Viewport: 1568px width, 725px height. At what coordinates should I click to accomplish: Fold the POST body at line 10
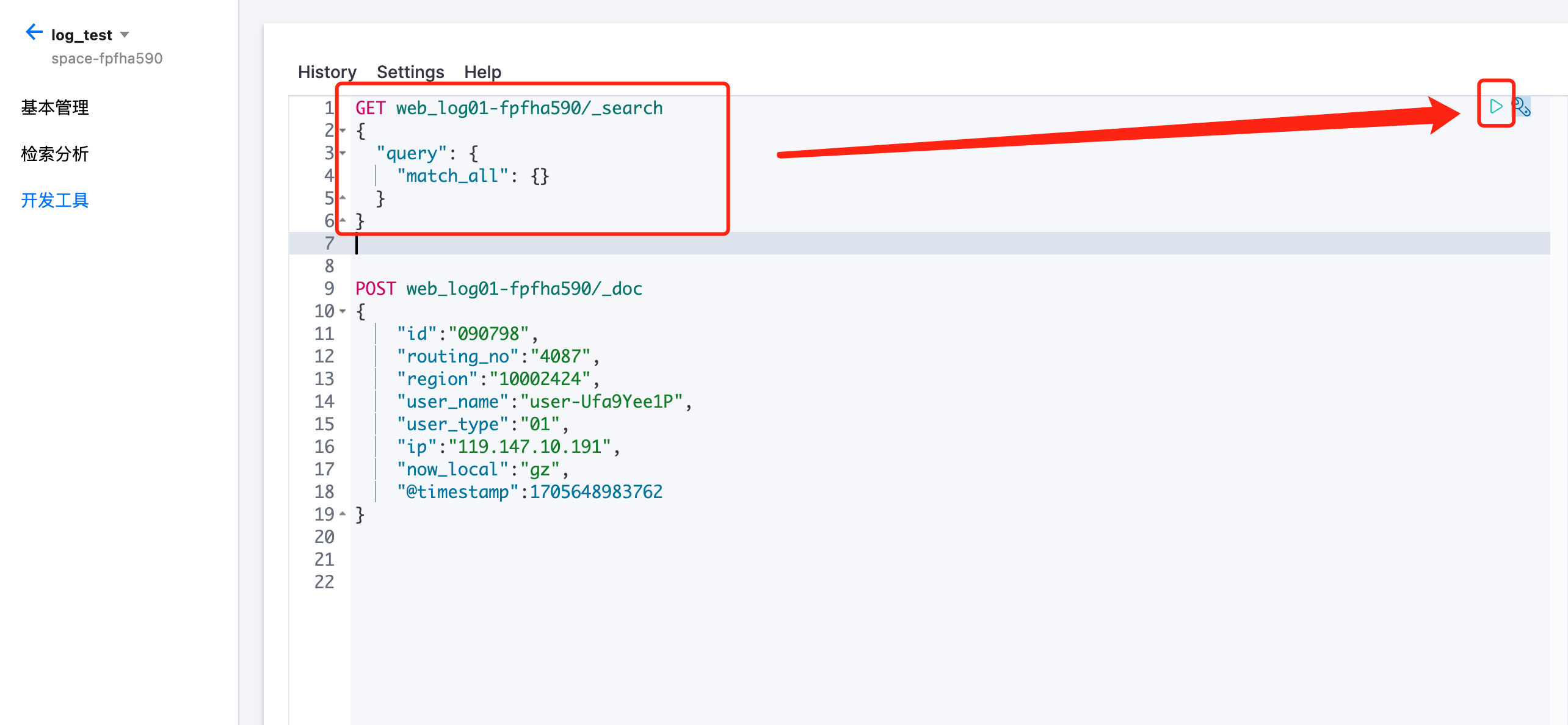343,311
